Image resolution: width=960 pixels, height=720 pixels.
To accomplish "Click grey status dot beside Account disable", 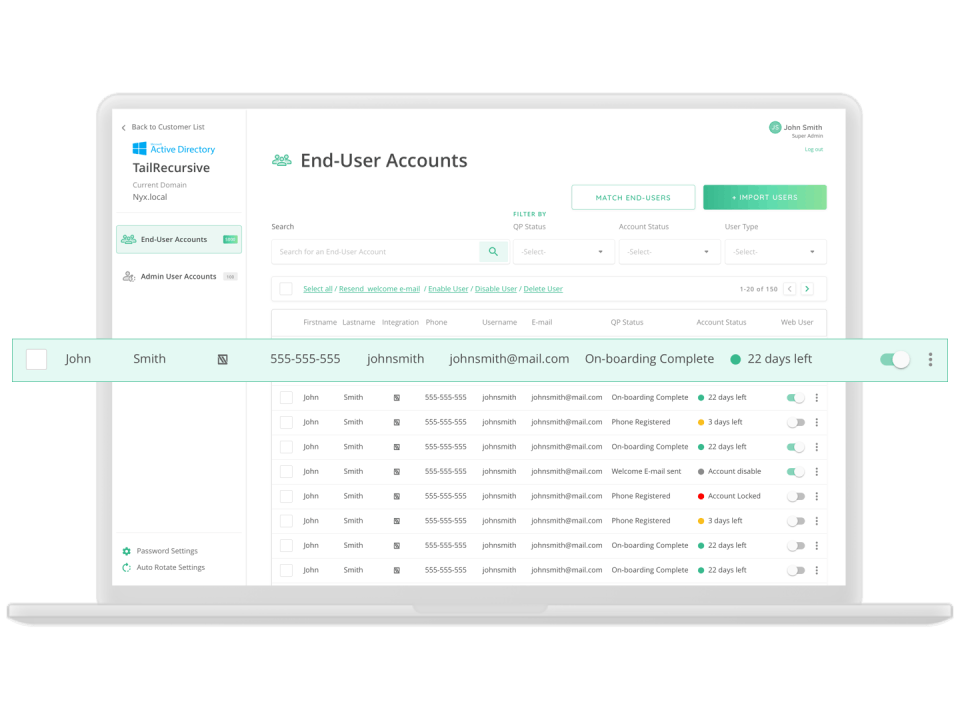I will click(x=701, y=471).
